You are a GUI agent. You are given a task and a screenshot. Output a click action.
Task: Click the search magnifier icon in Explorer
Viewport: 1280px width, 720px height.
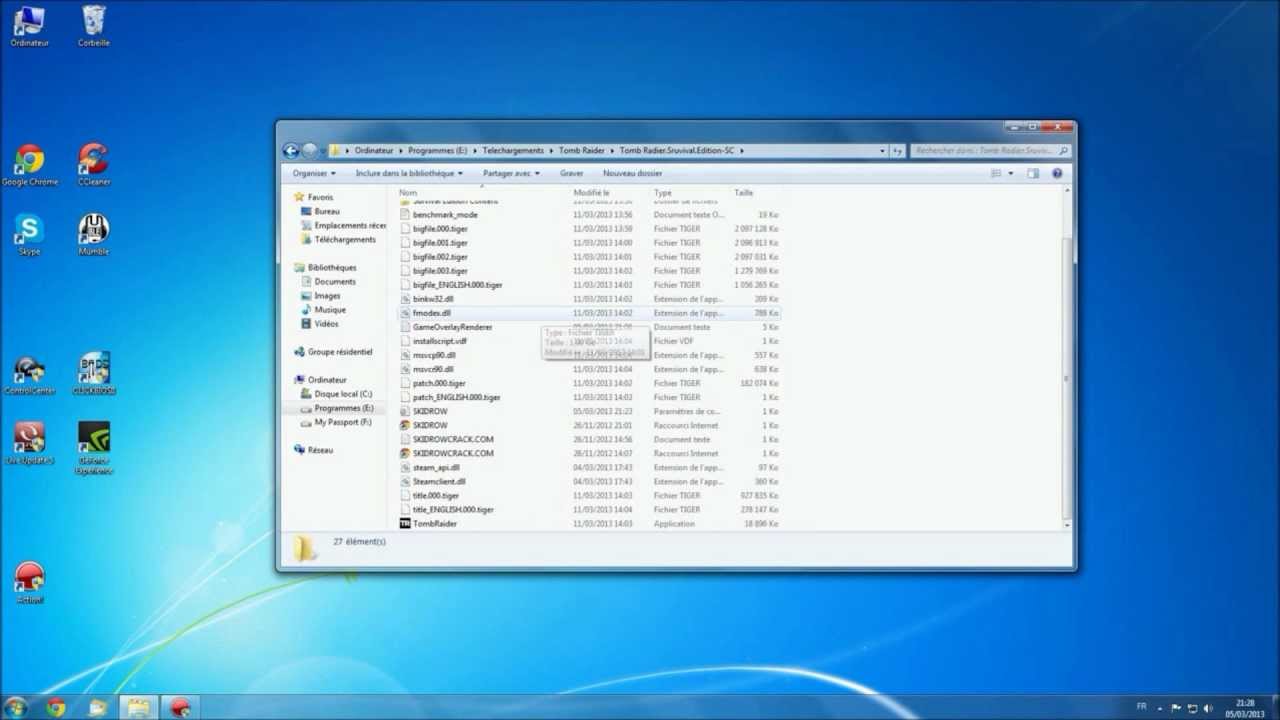pyautogui.click(x=1063, y=151)
